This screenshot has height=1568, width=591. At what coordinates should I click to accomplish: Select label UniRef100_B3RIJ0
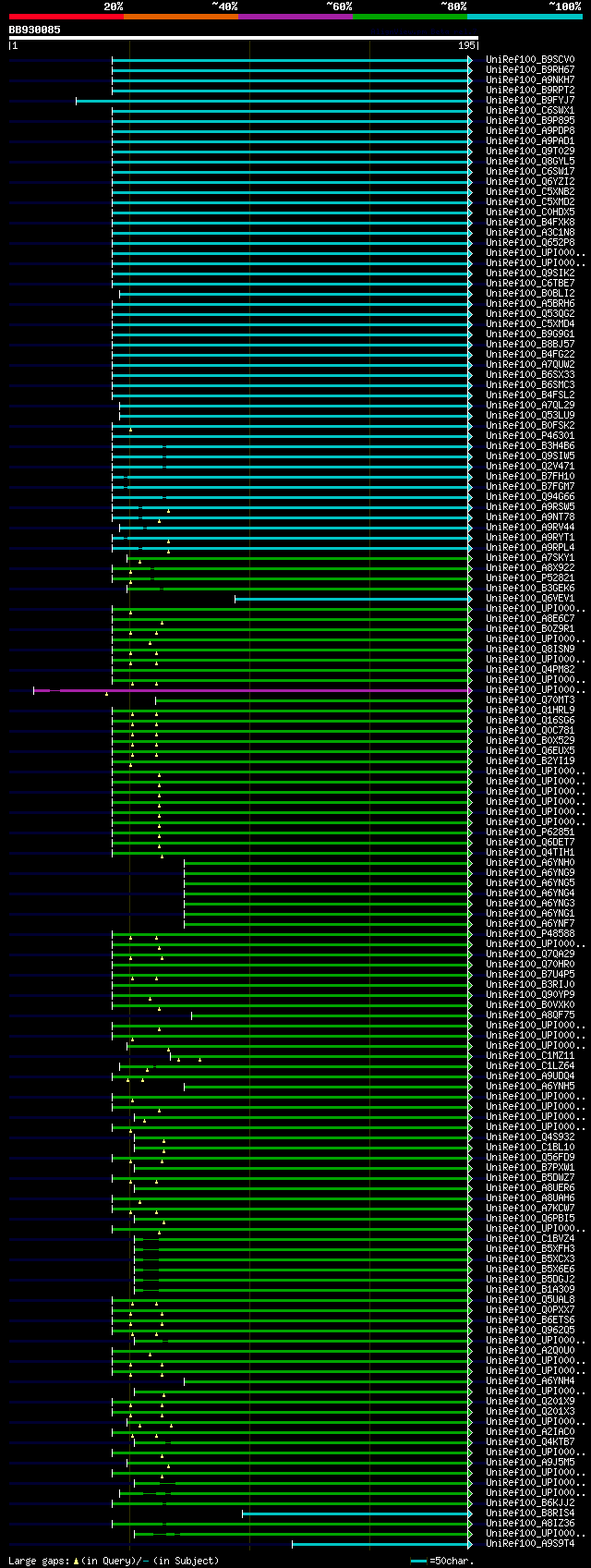click(530, 985)
